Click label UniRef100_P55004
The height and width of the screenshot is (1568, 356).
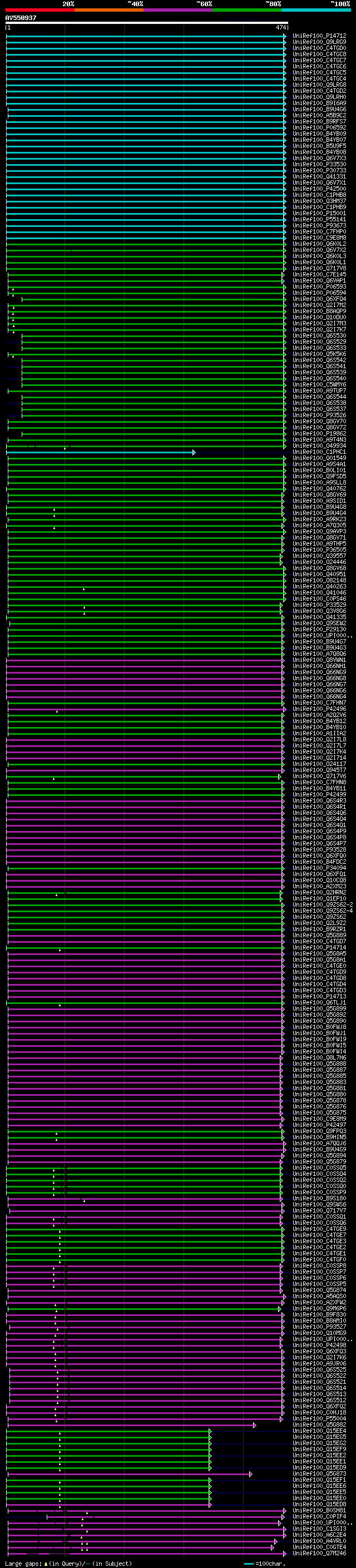tap(319, 1419)
